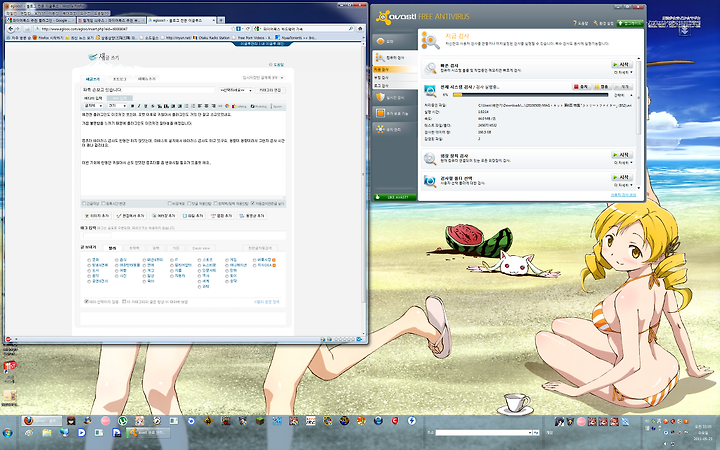Select the 애니메이션 category radio button

(227, 265)
